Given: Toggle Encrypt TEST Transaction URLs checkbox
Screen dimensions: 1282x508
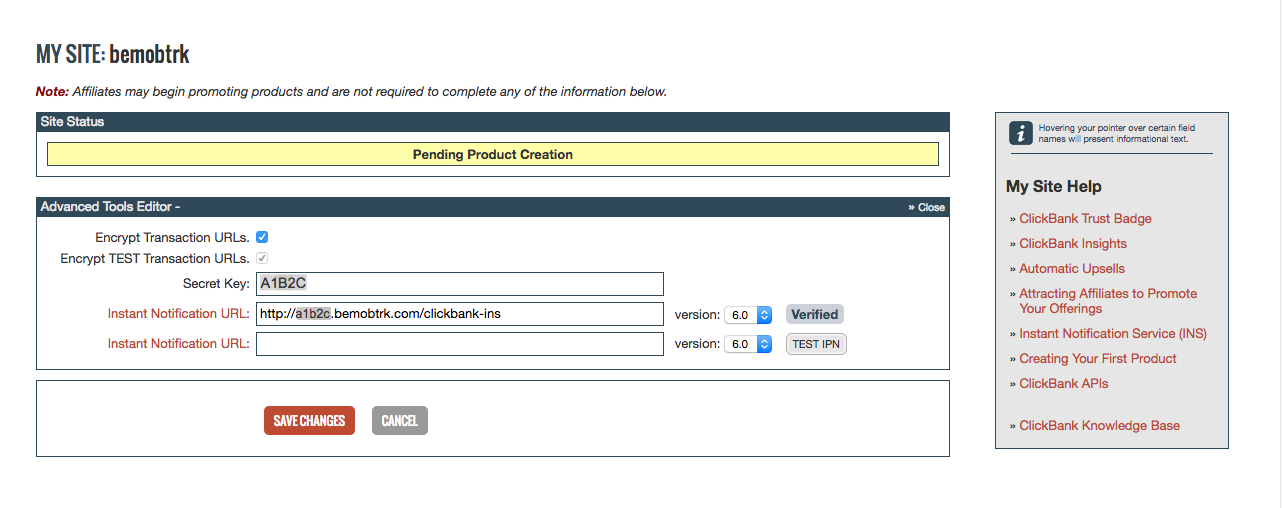Looking at the screenshot, I should point(262,258).
